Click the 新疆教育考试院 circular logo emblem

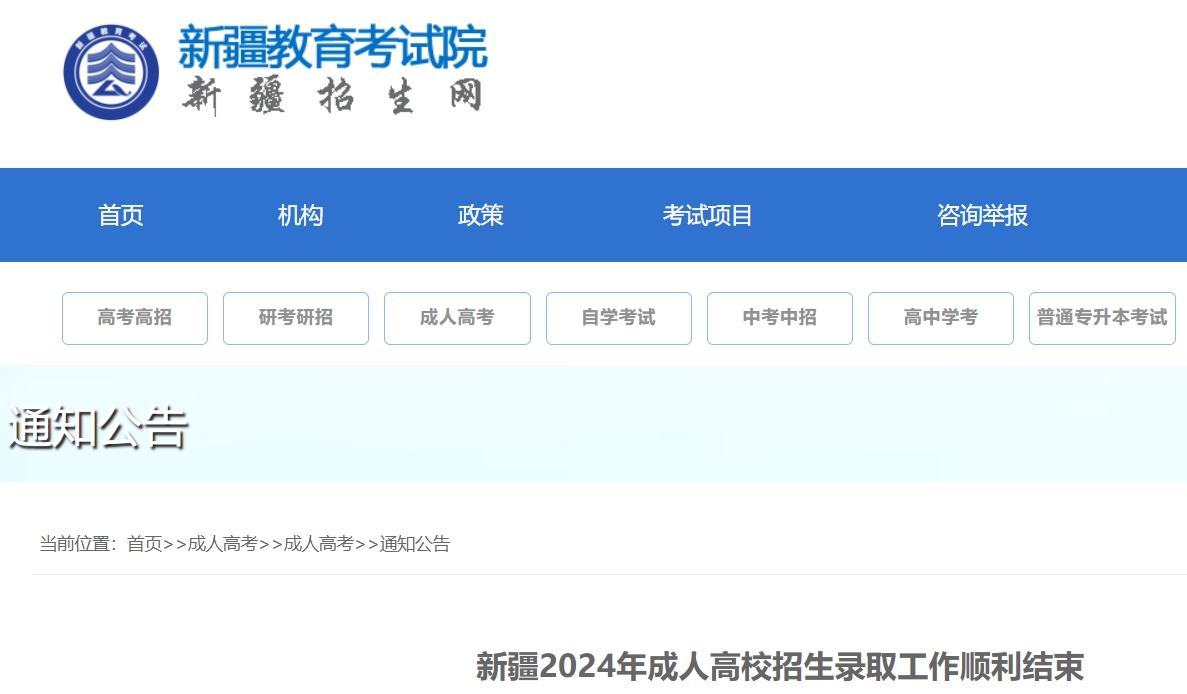[x=111, y=73]
